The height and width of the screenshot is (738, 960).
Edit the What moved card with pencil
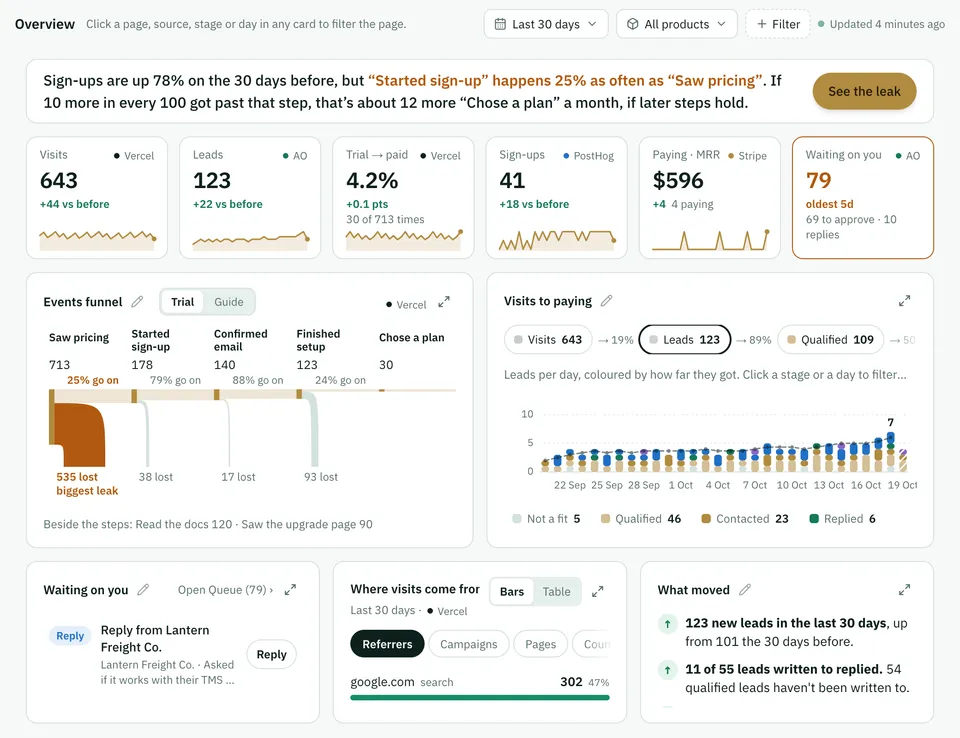point(744,589)
